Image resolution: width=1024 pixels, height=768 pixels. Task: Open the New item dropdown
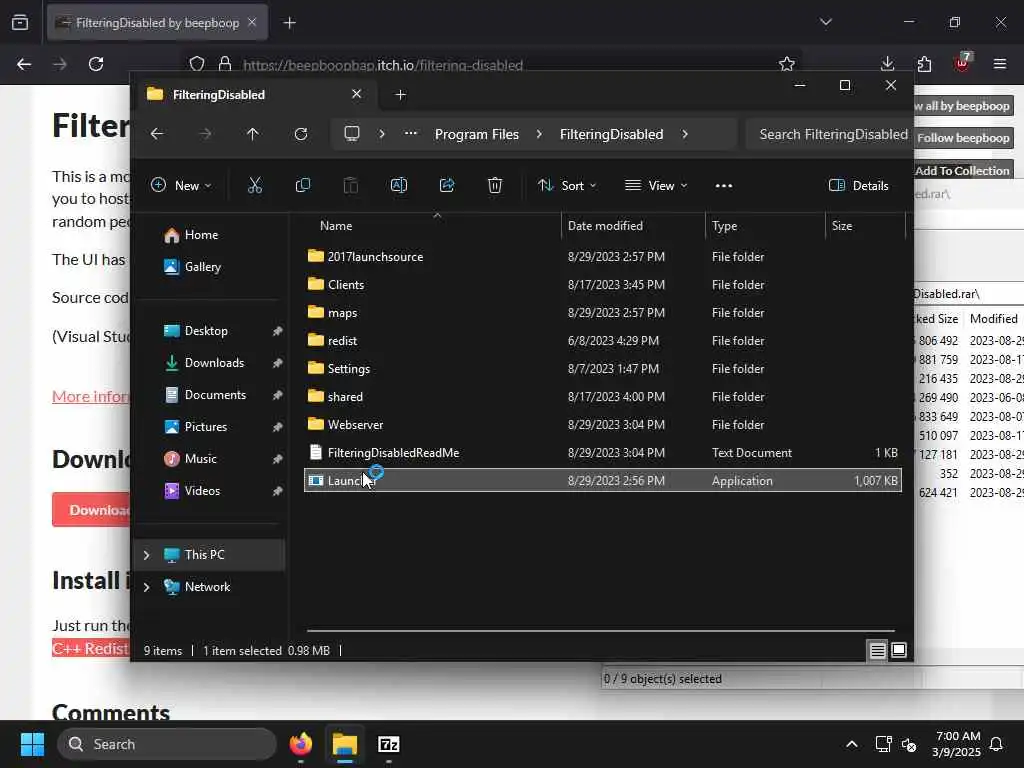pos(181,185)
